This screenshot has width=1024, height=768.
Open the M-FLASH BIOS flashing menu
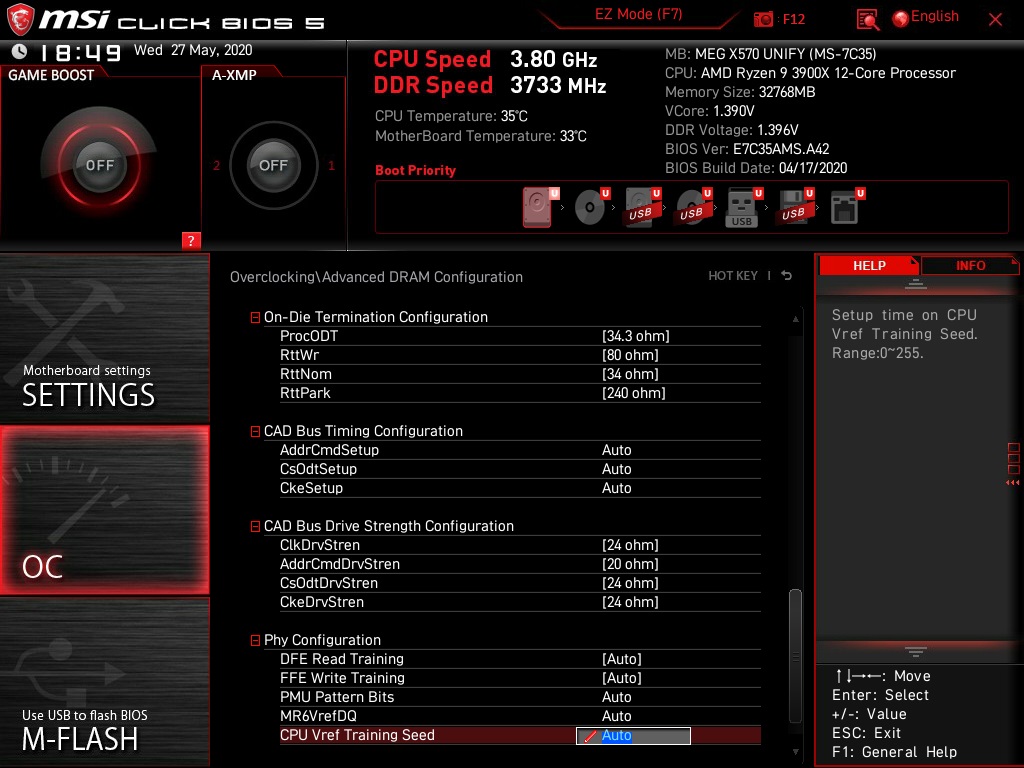point(104,682)
